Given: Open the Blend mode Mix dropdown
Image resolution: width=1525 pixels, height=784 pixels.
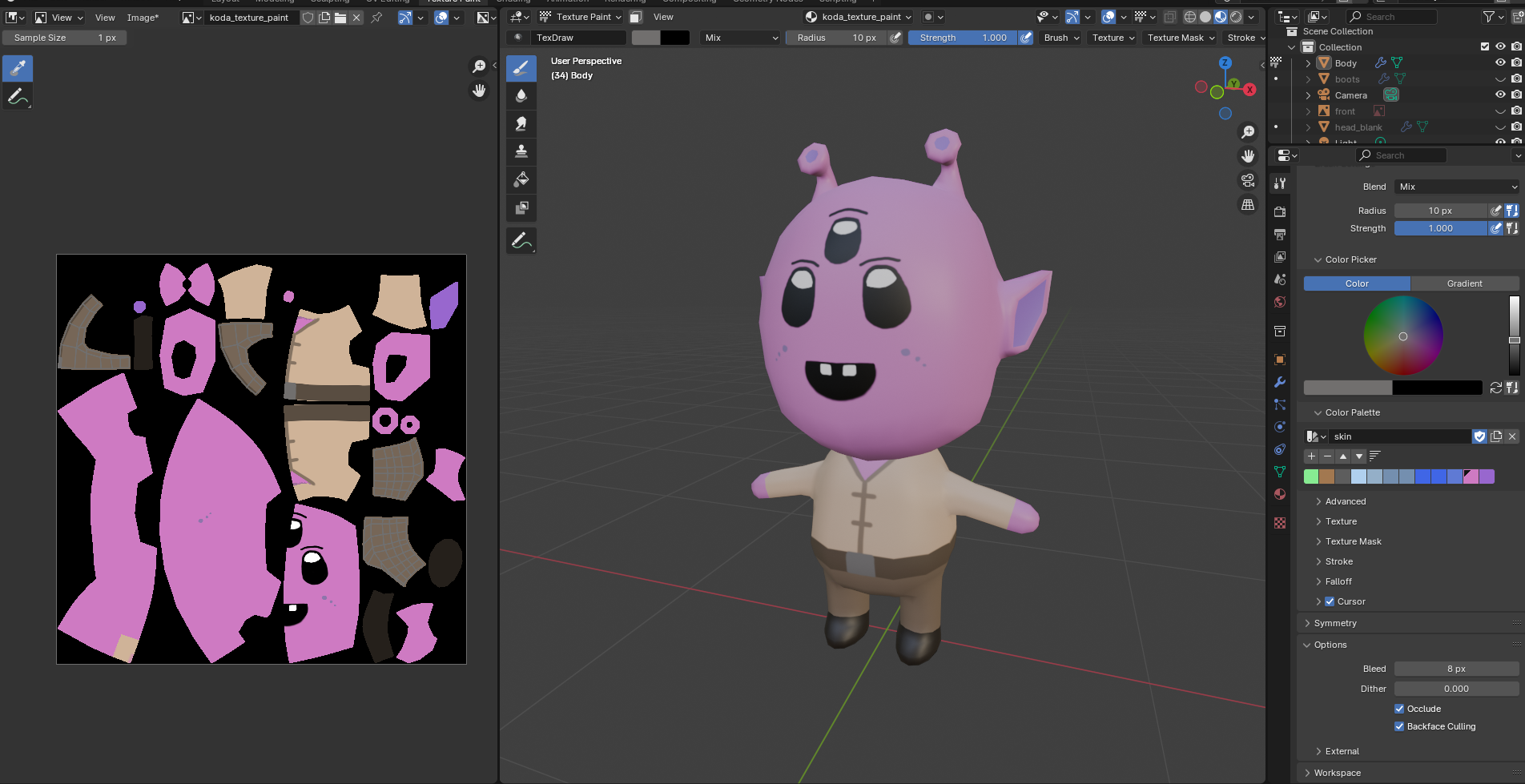Looking at the screenshot, I should [1456, 187].
